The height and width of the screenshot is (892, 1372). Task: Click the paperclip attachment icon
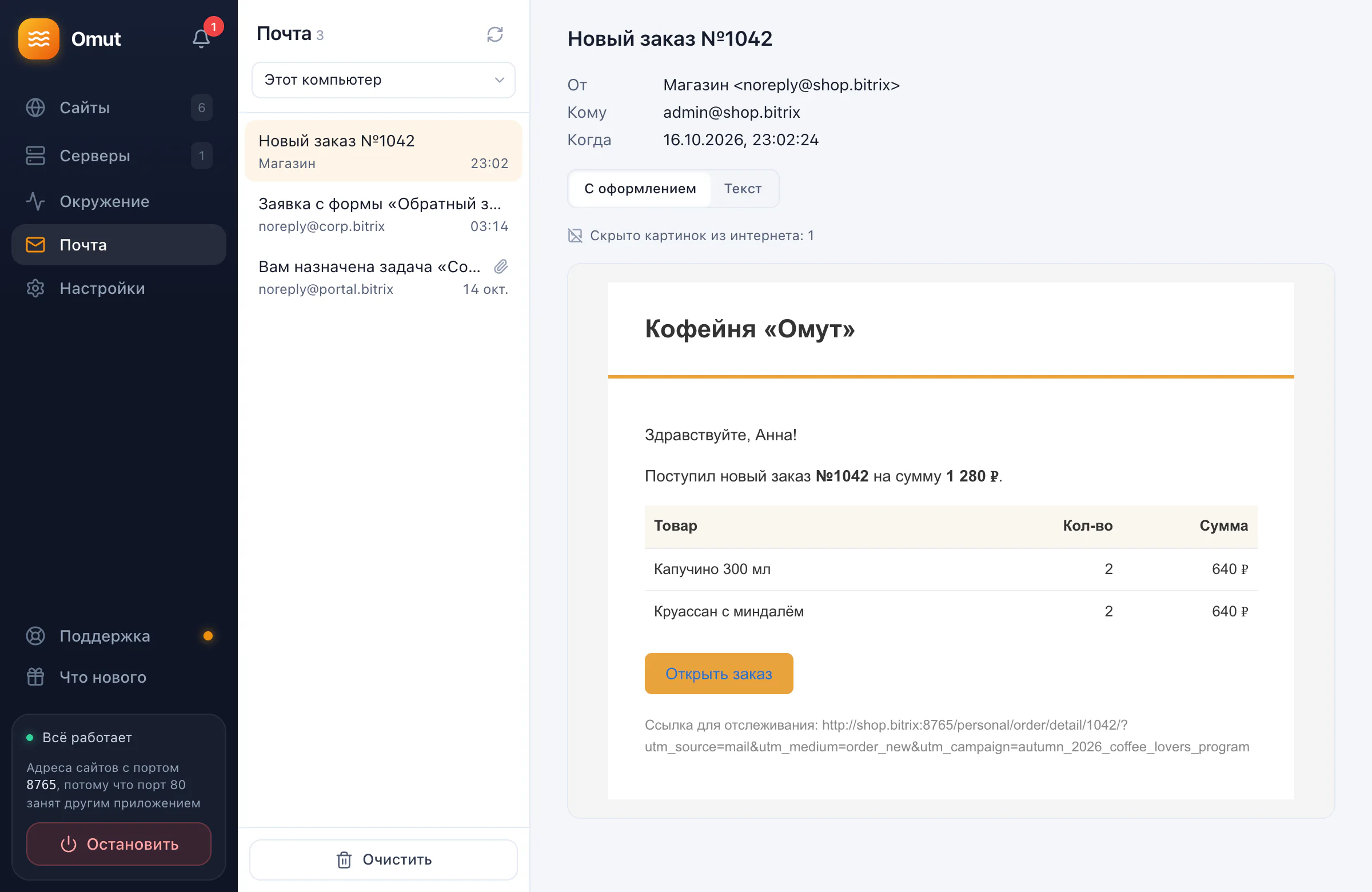[501, 266]
